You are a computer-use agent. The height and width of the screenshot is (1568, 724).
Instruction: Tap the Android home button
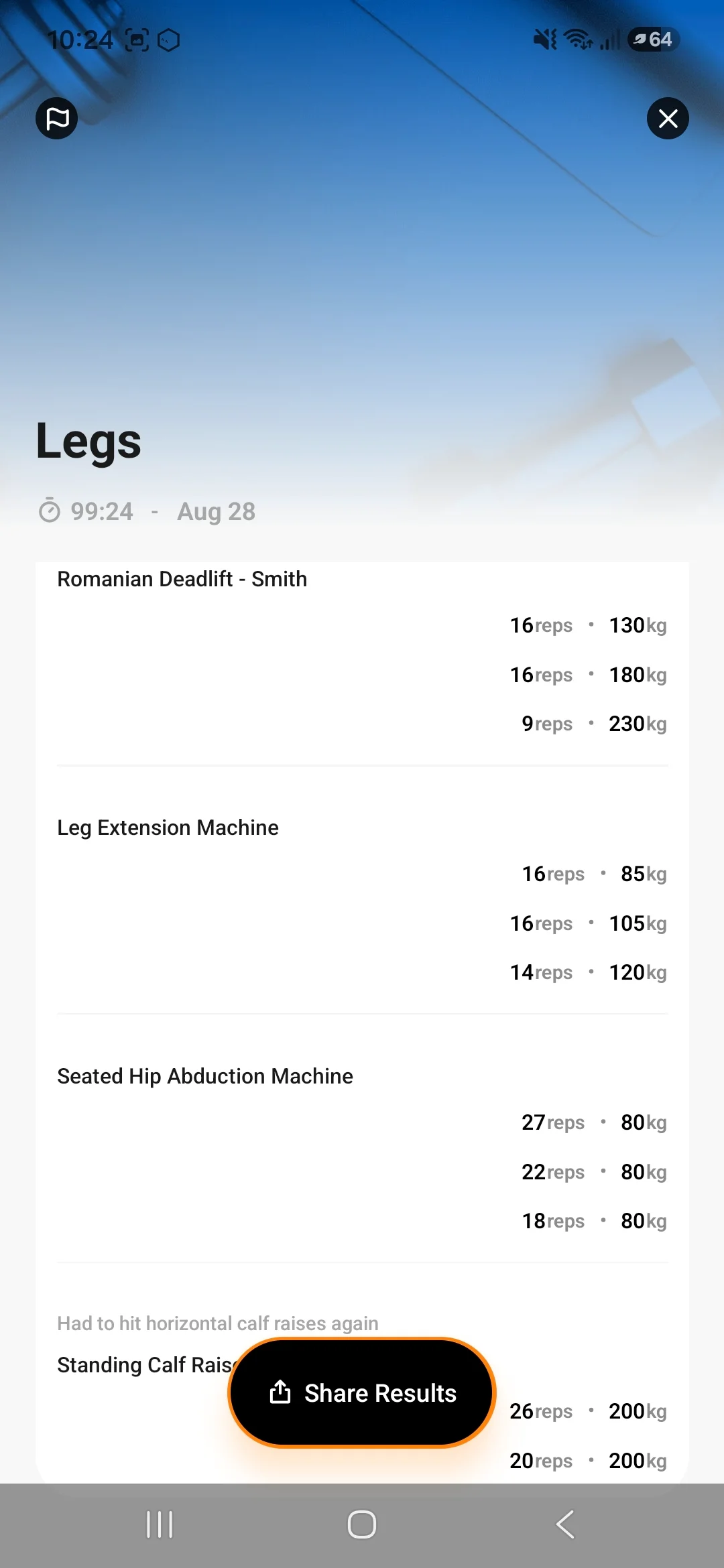click(x=362, y=1524)
